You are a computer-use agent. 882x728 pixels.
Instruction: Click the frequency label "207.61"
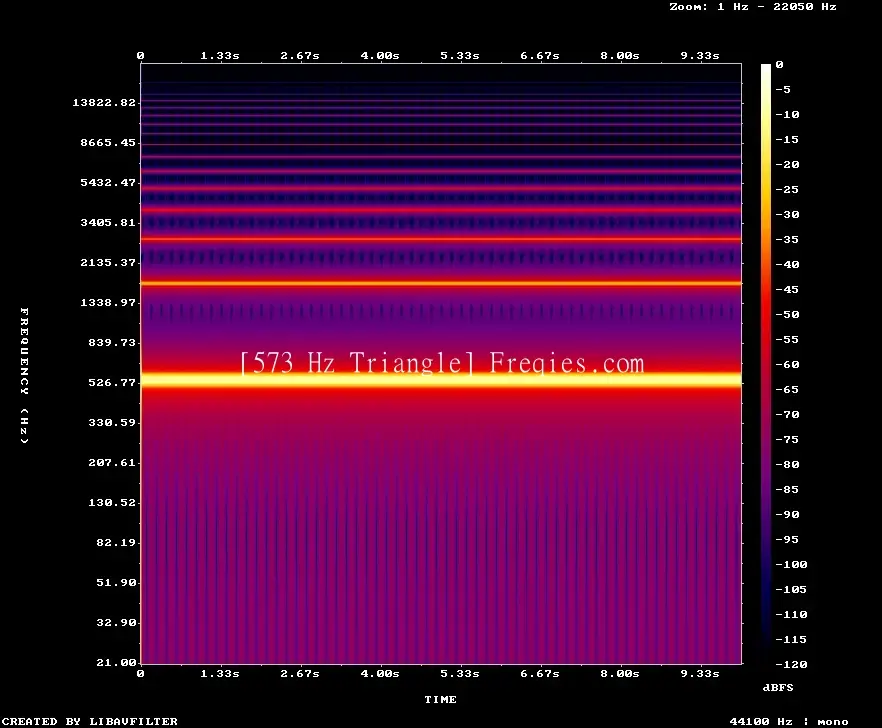112,462
